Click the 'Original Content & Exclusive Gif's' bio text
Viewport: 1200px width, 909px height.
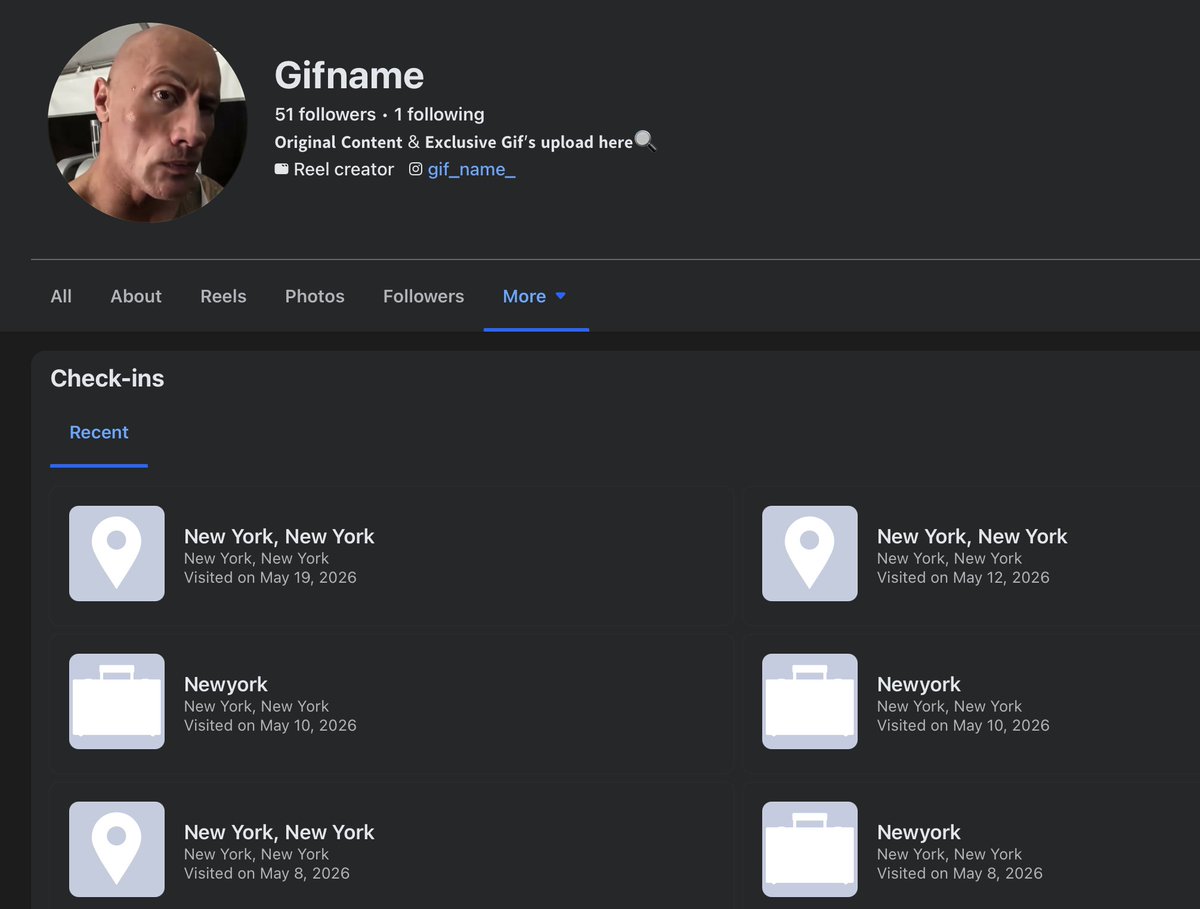(x=465, y=142)
